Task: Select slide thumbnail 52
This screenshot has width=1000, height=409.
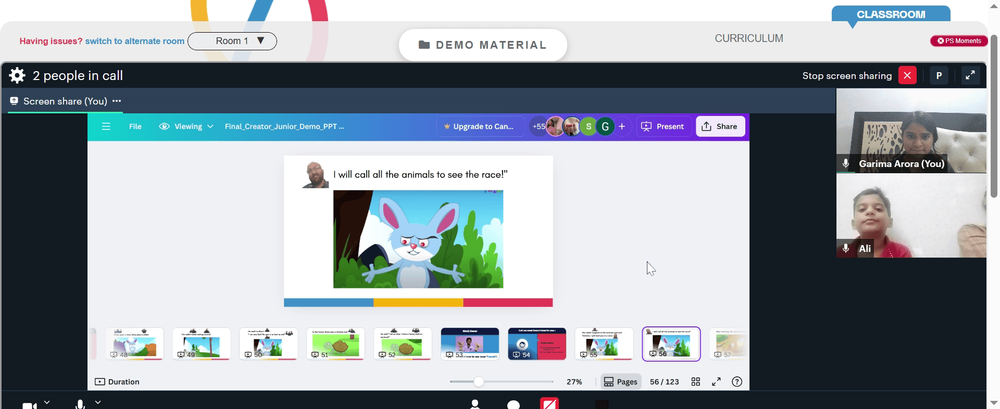Action: [x=402, y=344]
